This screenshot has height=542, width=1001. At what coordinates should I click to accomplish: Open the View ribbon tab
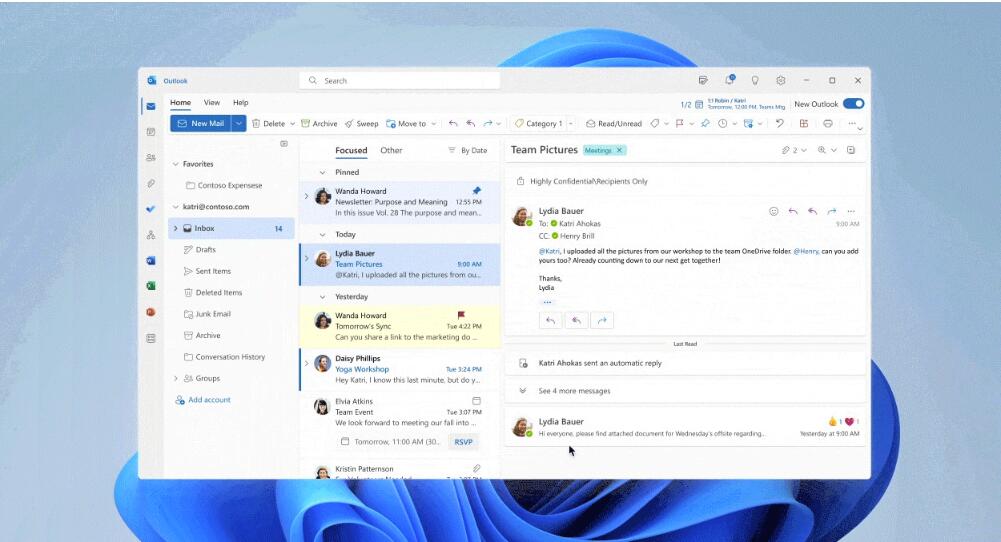pos(211,102)
